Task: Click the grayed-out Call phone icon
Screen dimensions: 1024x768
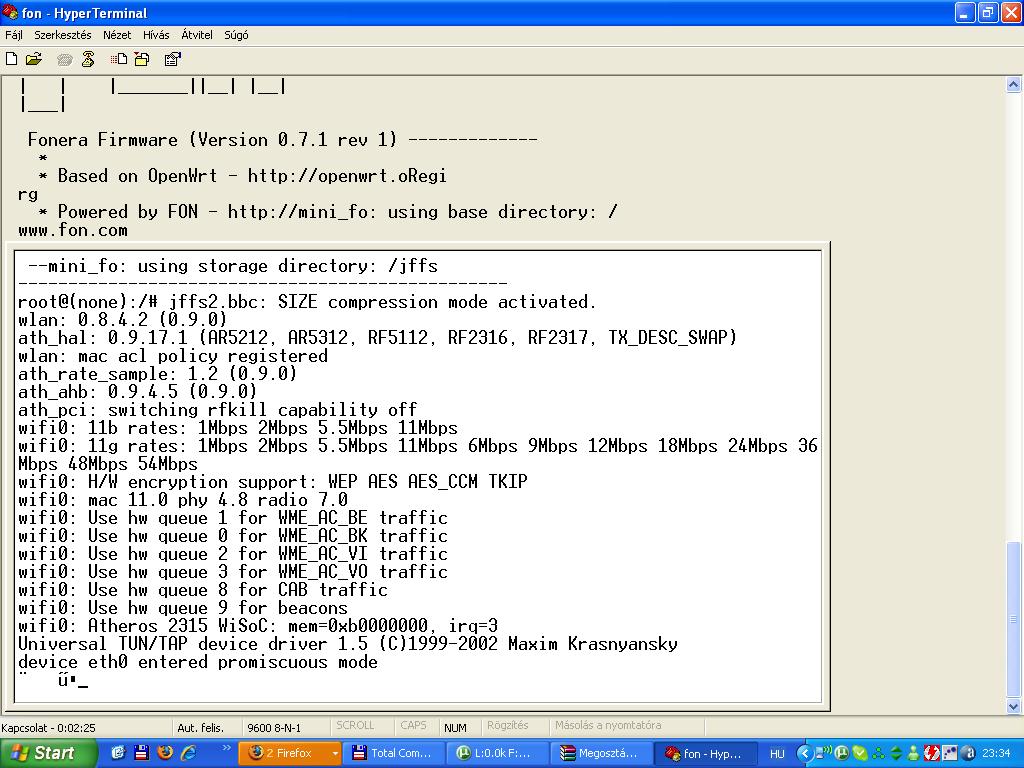Action: pos(64,60)
